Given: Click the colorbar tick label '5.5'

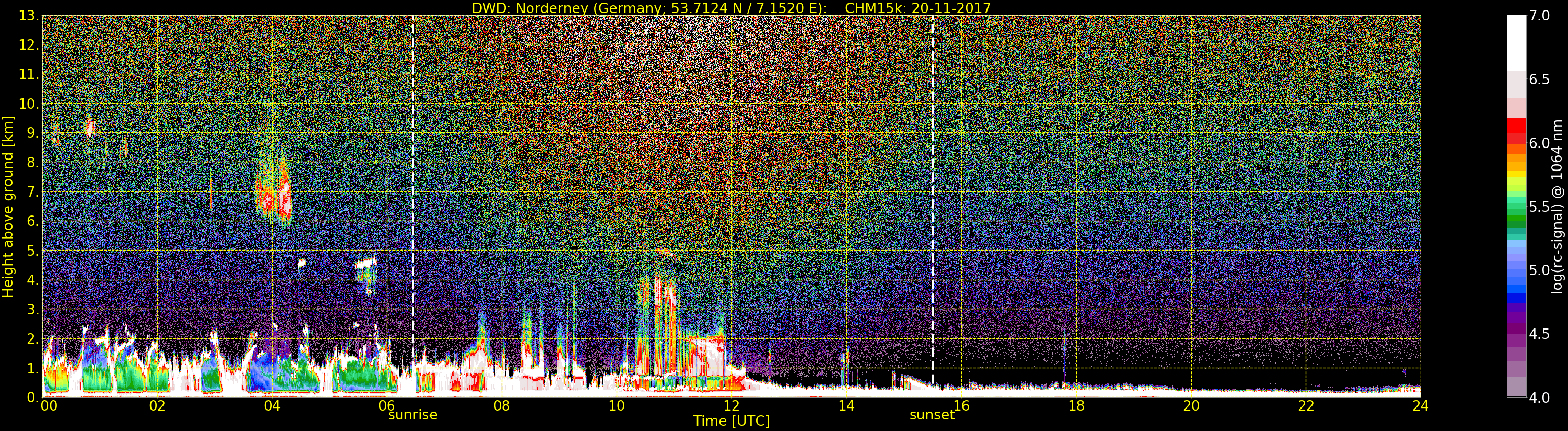Looking at the screenshot, I should pyautogui.click(x=1540, y=207).
